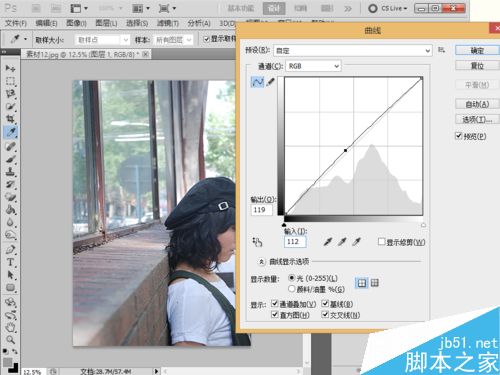Select the Paint Bucket tool
500x375 pixels.
click(11, 210)
